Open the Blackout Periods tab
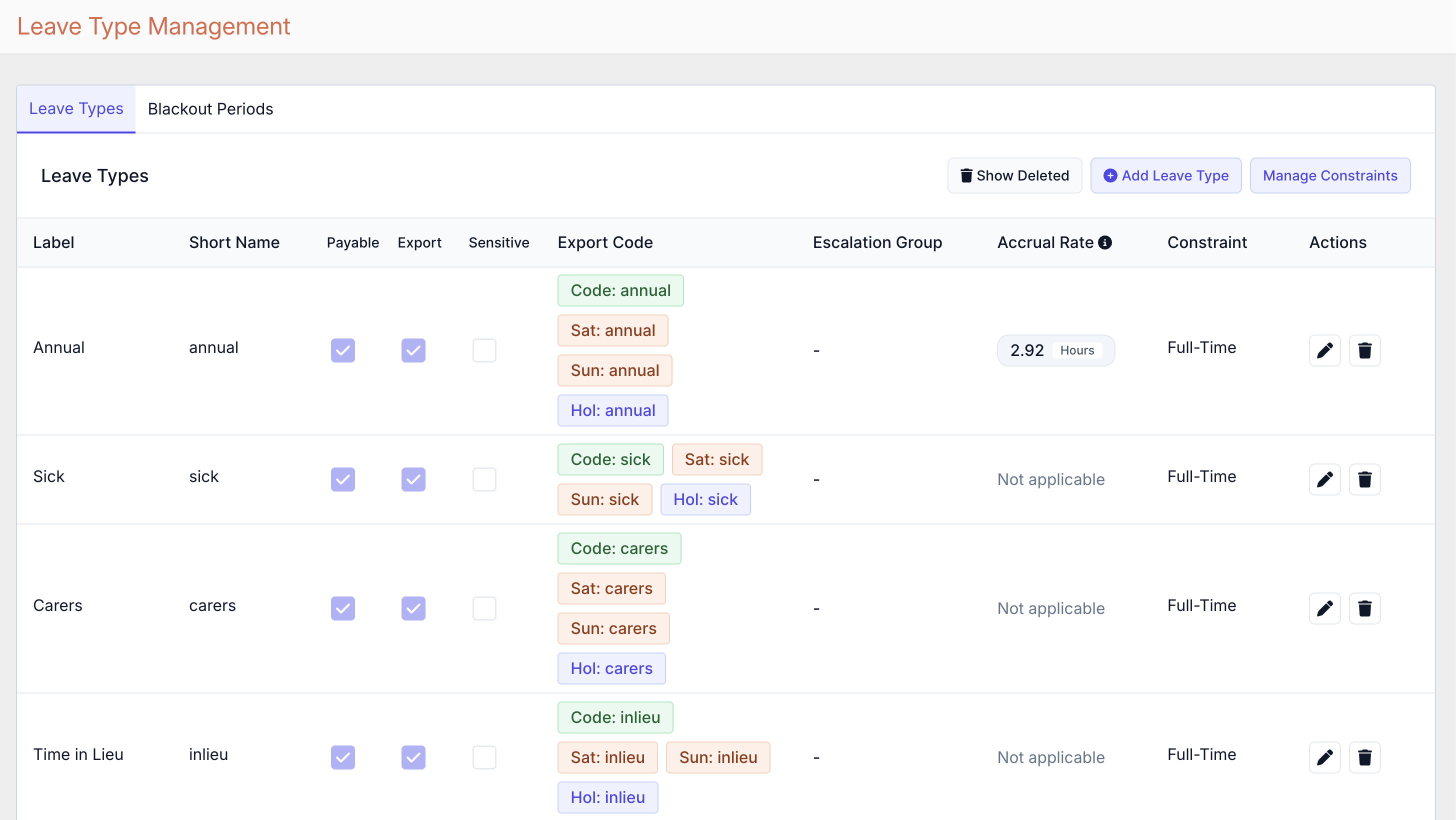The image size is (1456, 820). tap(210, 109)
